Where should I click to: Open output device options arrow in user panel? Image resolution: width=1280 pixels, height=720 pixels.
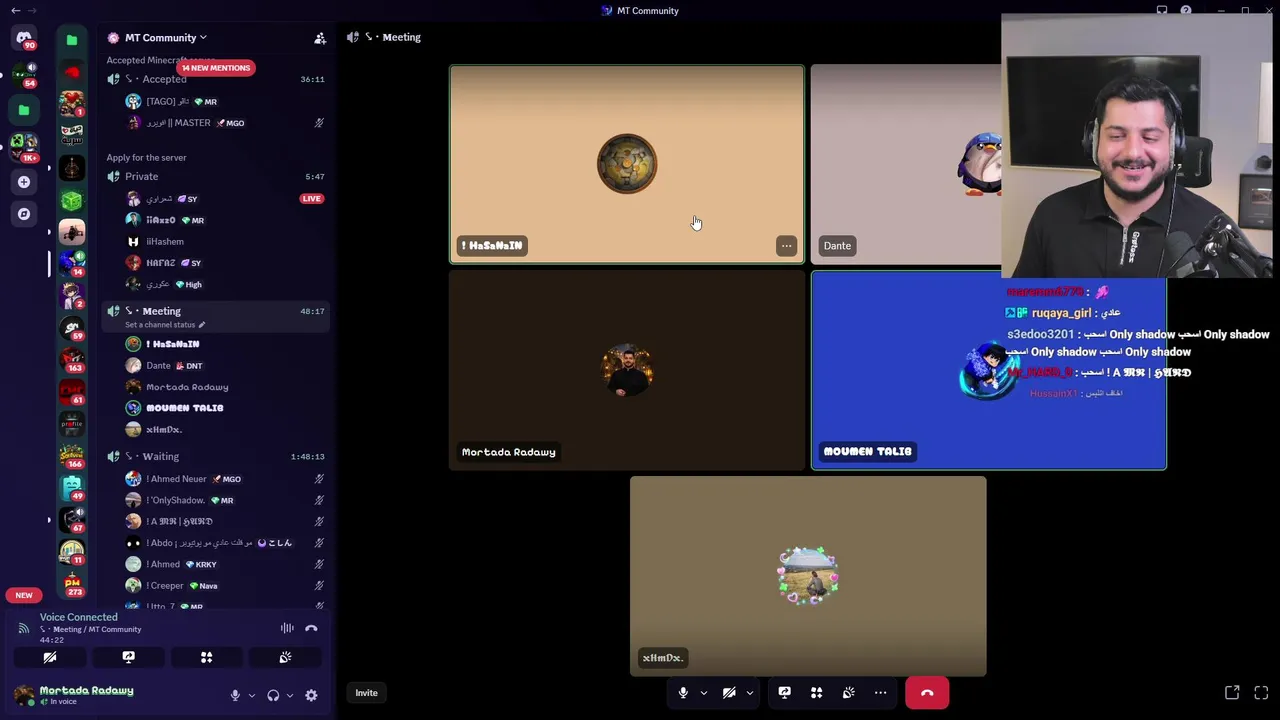coord(290,695)
